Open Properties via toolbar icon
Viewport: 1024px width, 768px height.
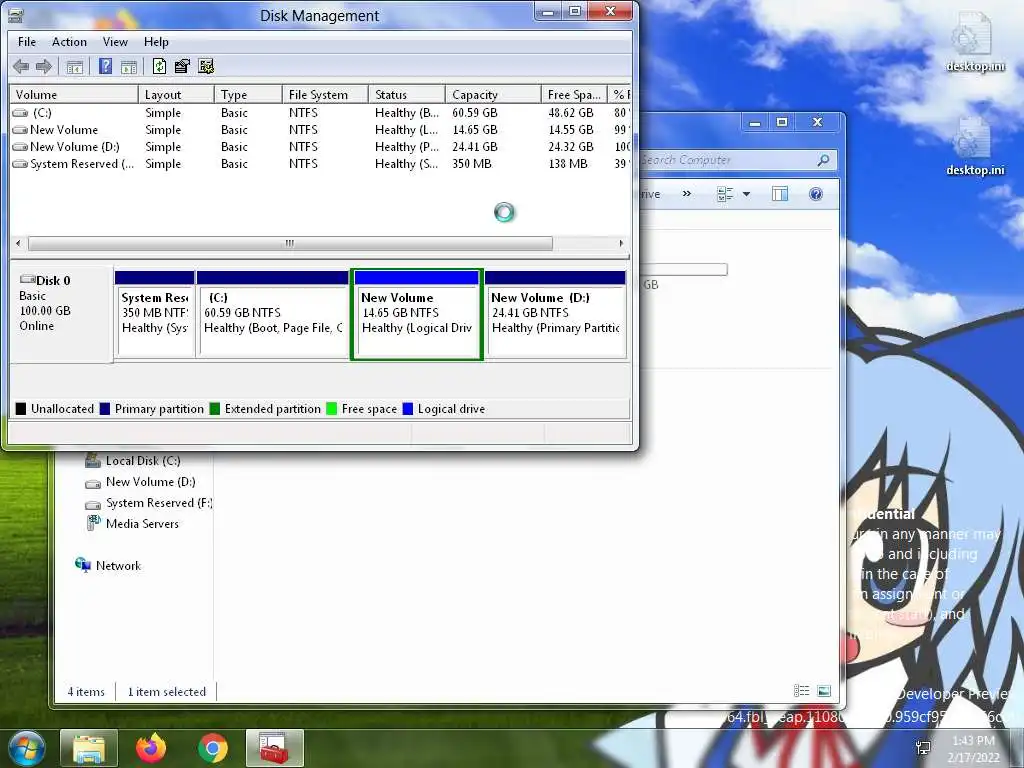click(x=182, y=66)
